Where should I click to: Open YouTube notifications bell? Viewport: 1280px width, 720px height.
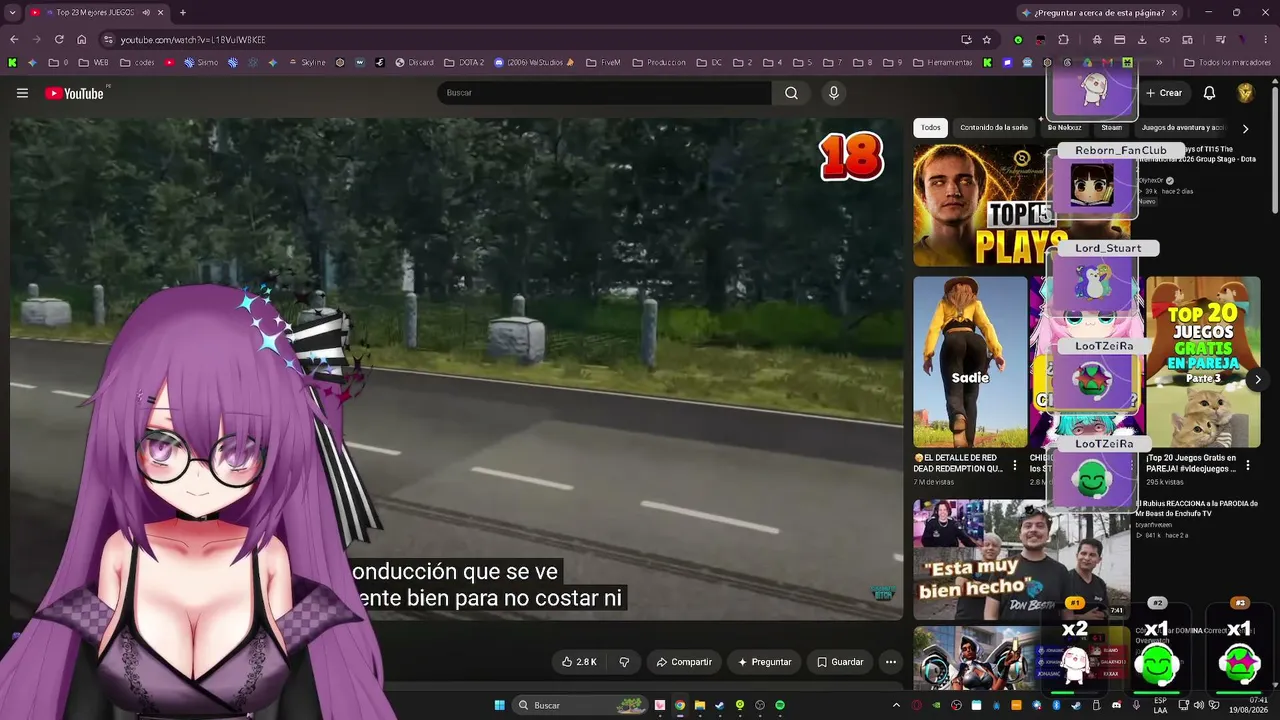point(1209,93)
